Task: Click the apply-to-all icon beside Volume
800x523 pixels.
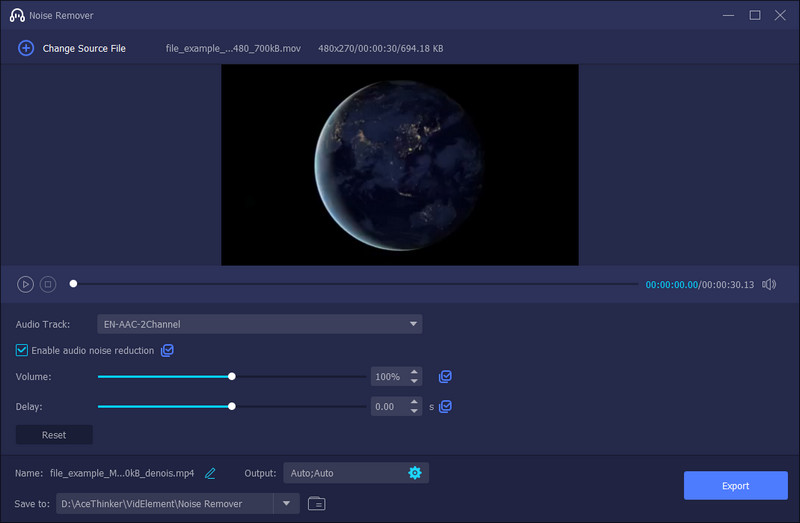Action: (x=445, y=377)
